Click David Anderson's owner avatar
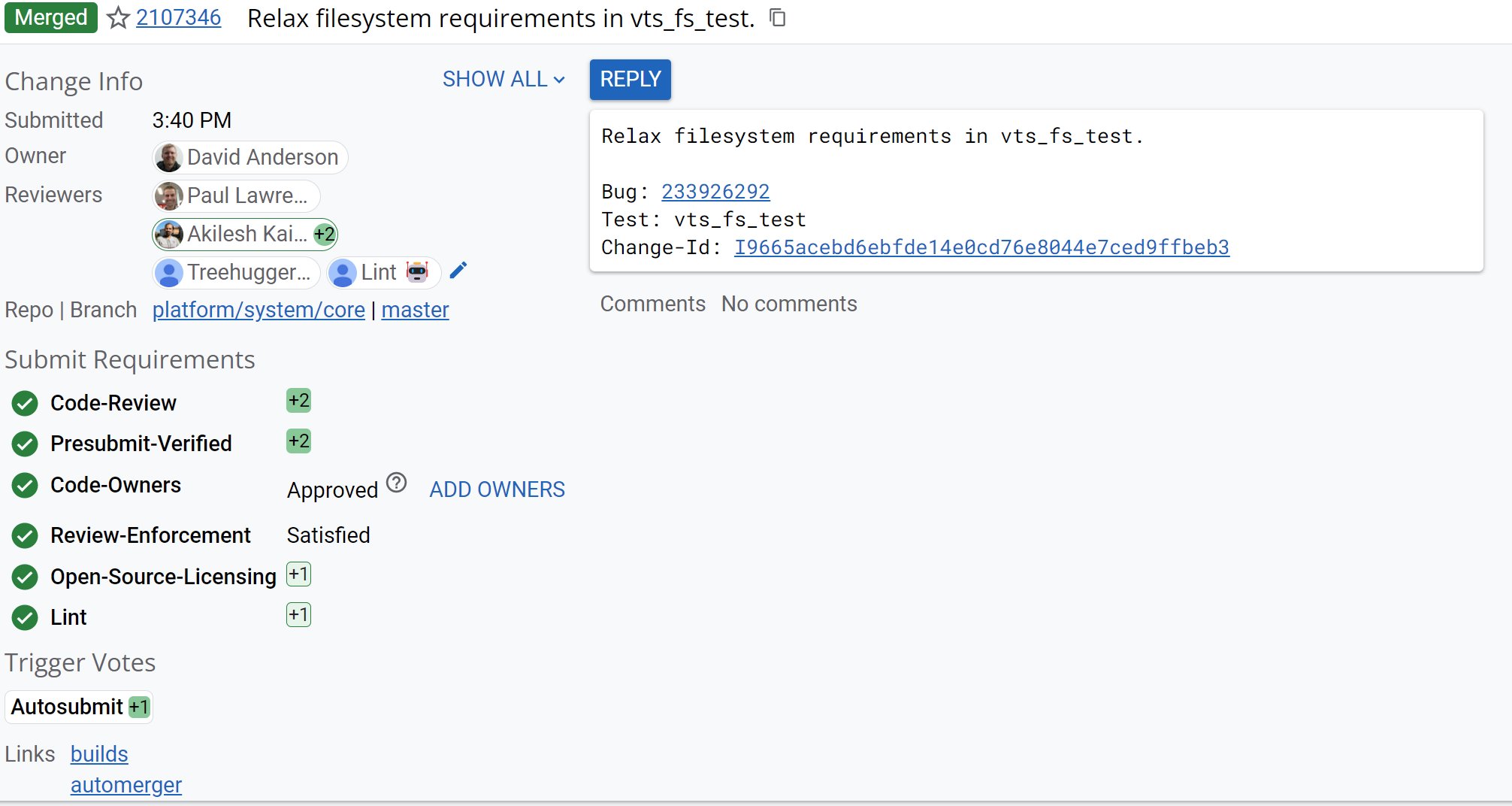This screenshot has width=1512, height=806. click(x=168, y=157)
